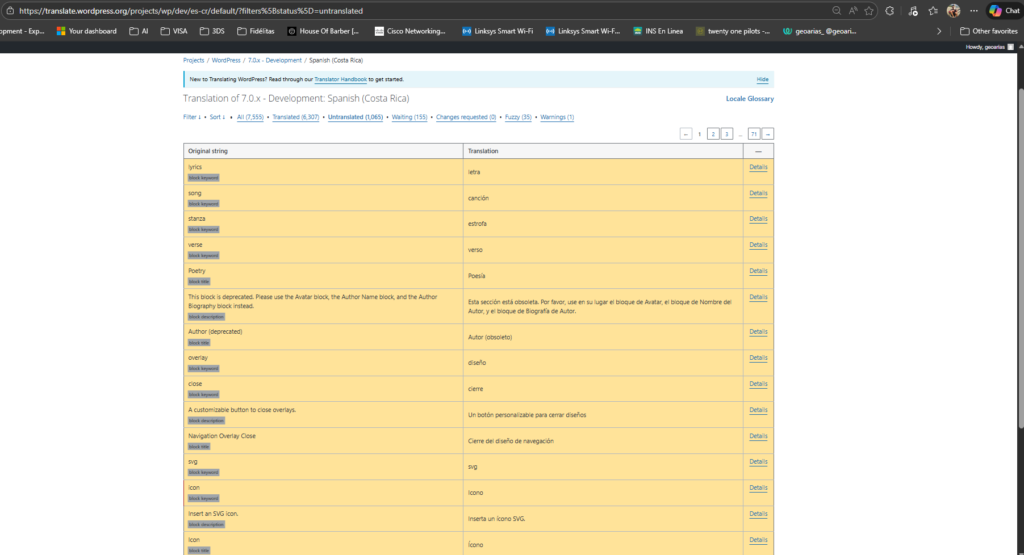Open the favorites list icon
Image resolution: width=1024 pixels, height=555 pixels.
932,10
